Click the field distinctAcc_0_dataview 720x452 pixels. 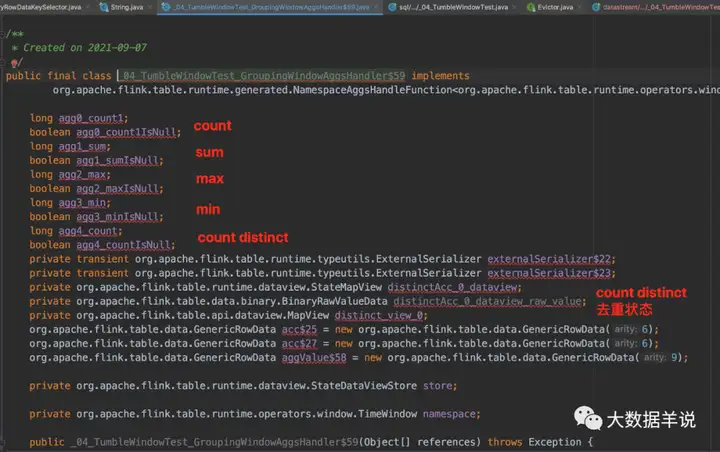click(x=453, y=287)
